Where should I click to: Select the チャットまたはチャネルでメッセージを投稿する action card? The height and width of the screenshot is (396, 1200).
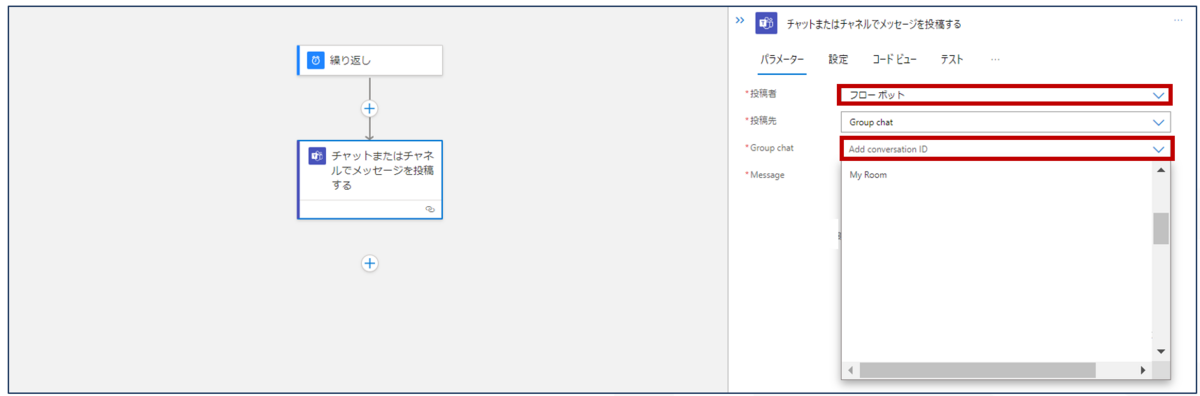[x=370, y=180]
